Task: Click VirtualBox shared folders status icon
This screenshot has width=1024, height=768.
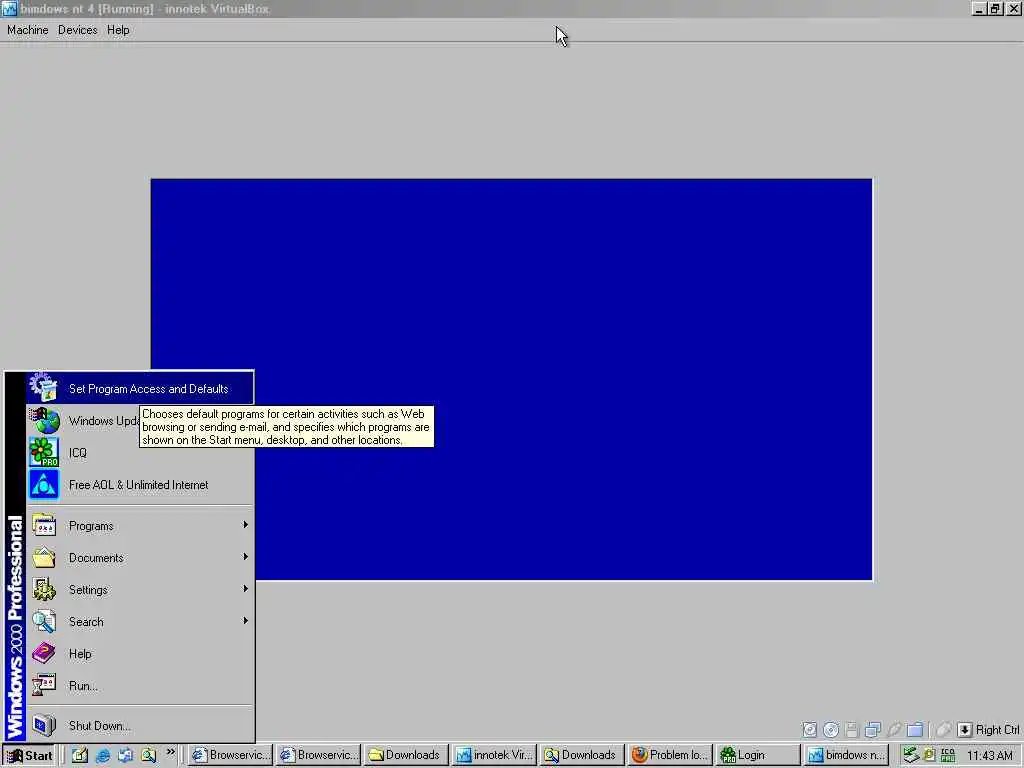Action: point(915,729)
